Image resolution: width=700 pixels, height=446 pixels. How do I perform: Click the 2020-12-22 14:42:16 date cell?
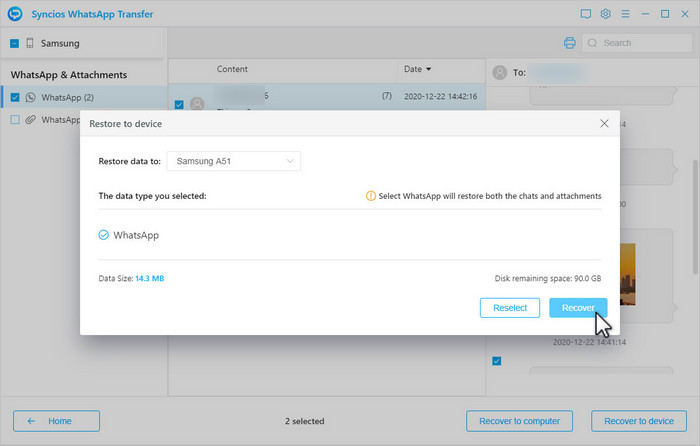tap(441, 96)
